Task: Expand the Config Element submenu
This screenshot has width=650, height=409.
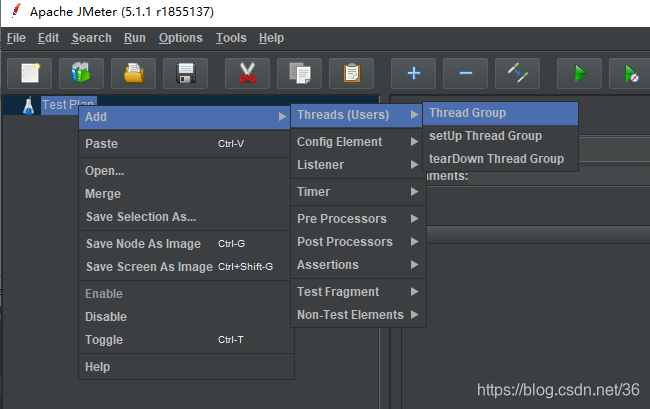Action: tap(357, 142)
